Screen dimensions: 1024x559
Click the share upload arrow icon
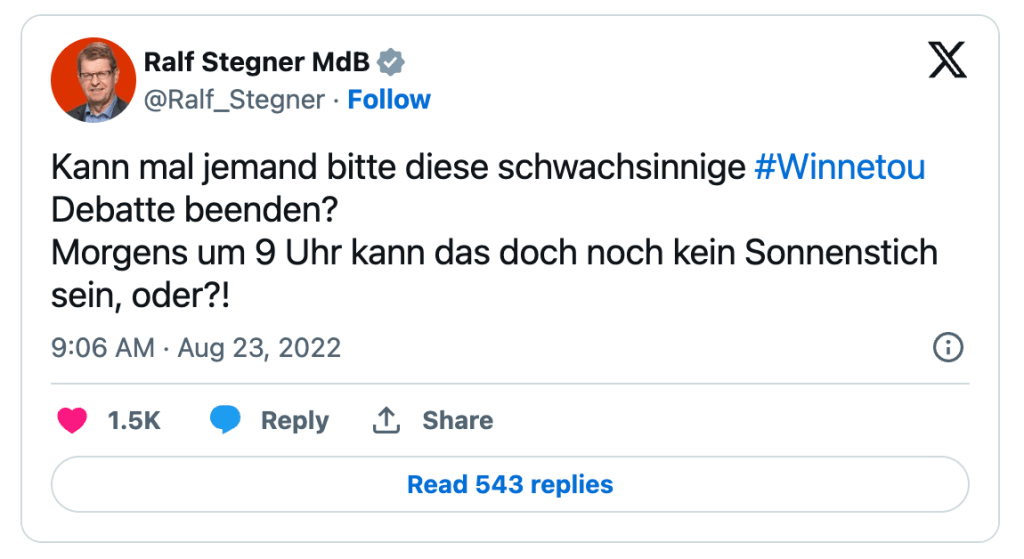tap(386, 421)
